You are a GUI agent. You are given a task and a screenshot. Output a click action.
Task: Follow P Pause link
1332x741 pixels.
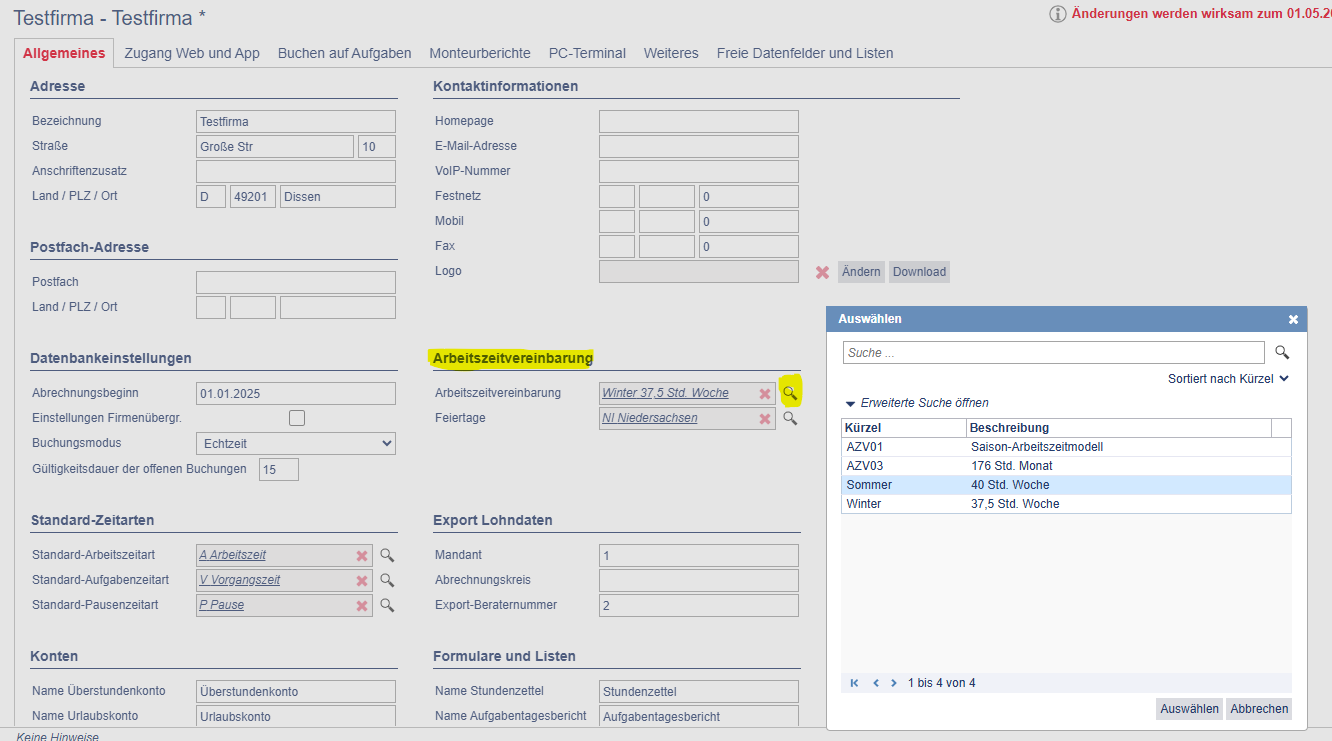pyautogui.click(x=222, y=605)
